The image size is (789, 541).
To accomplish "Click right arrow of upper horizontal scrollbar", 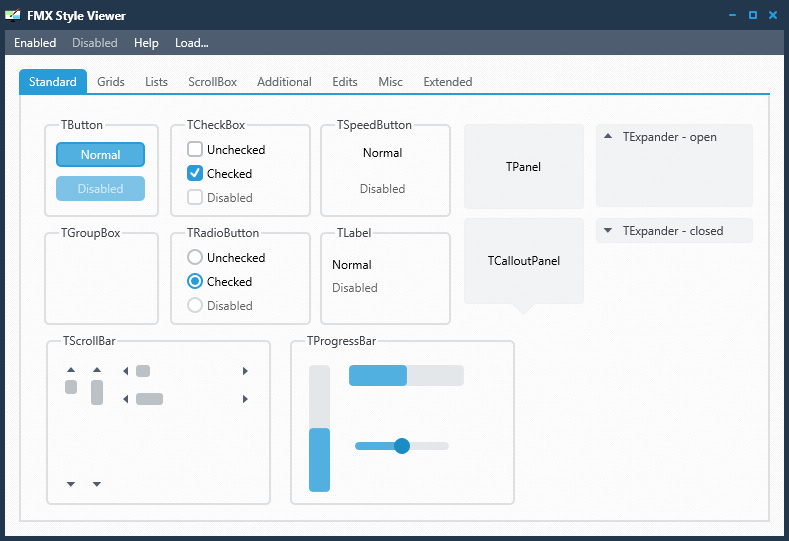I will [245, 371].
